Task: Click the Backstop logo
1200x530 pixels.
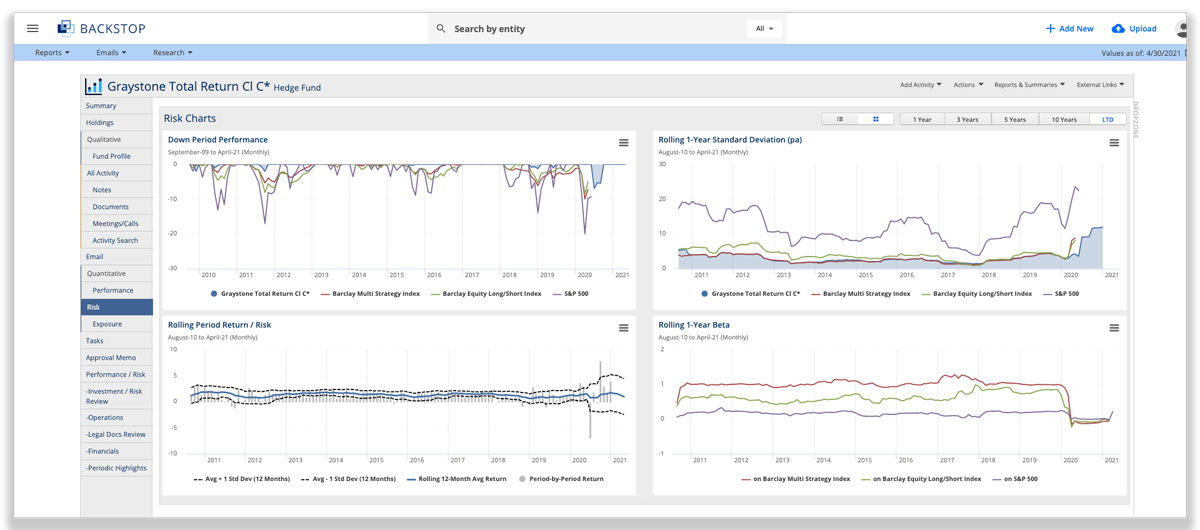Action: click(103, 28)
